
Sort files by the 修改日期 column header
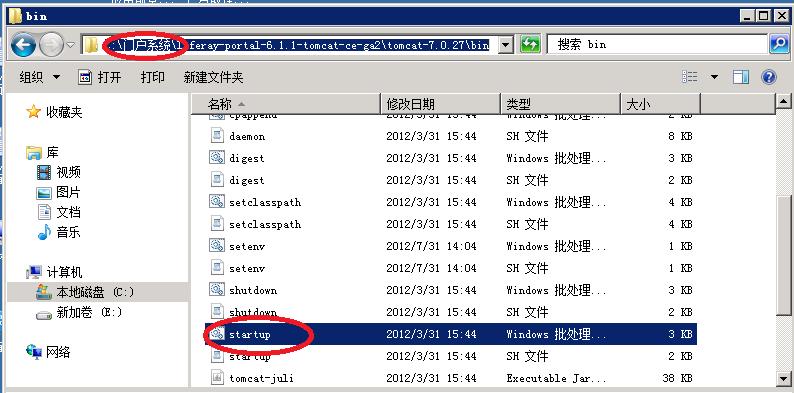click(440, 105)
